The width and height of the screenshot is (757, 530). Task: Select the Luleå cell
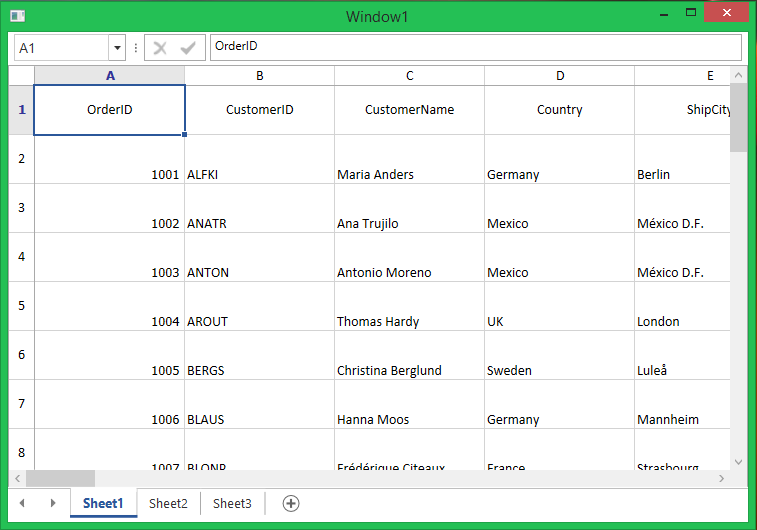(x=683, y=355)
